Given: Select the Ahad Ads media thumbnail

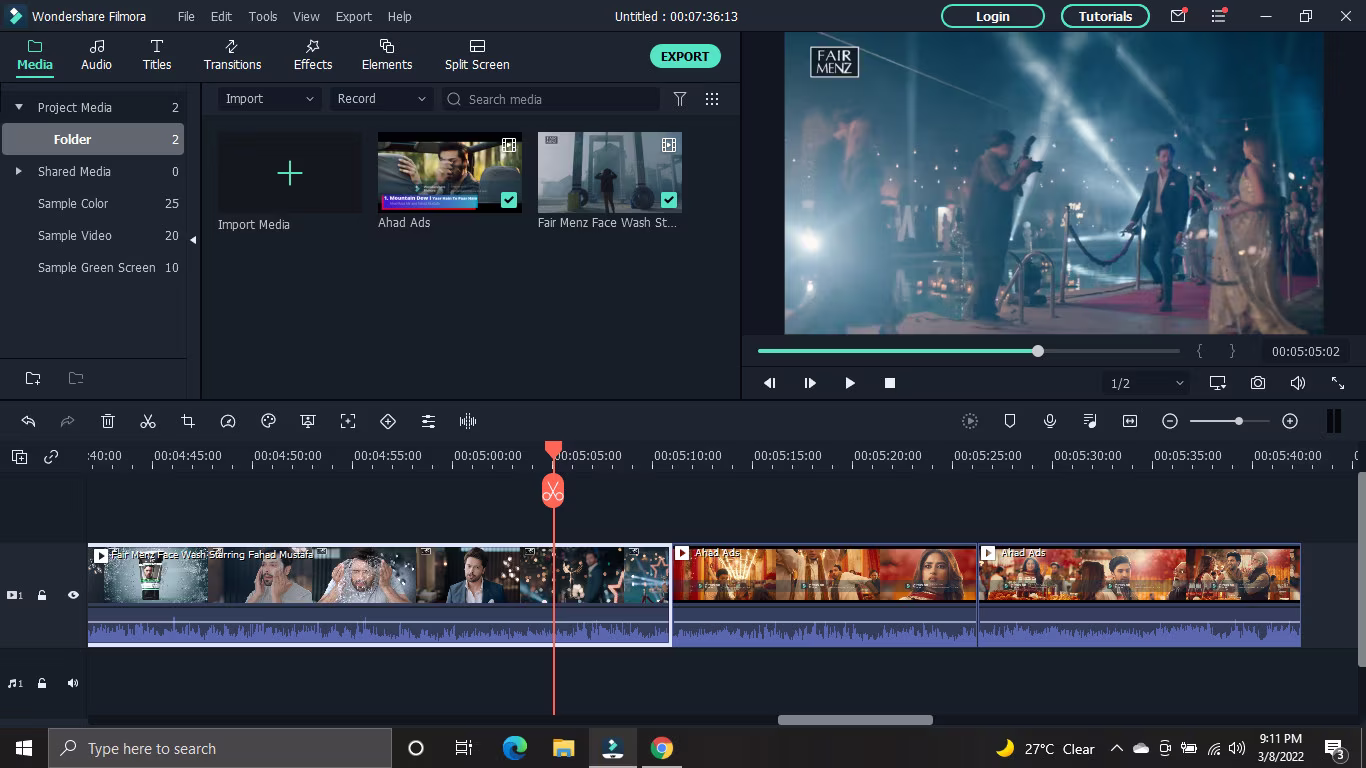Looking at the screenshot, I should click(x=450, y=172).
